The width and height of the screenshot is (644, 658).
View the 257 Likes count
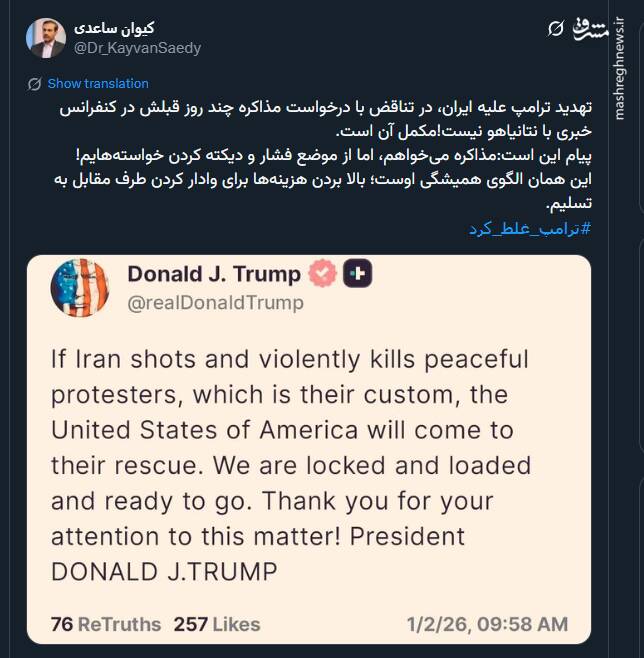pos(216,624)
